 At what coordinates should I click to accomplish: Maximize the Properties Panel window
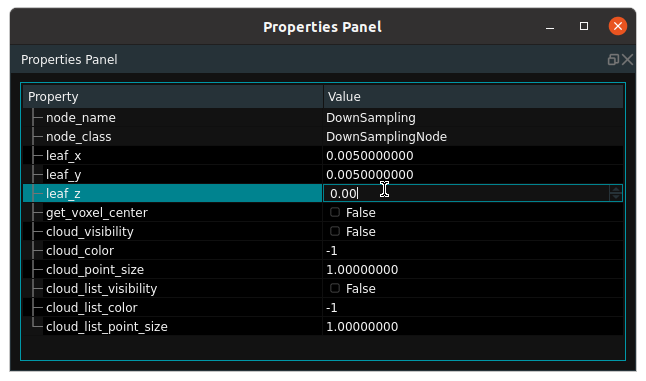pos(584,26)
